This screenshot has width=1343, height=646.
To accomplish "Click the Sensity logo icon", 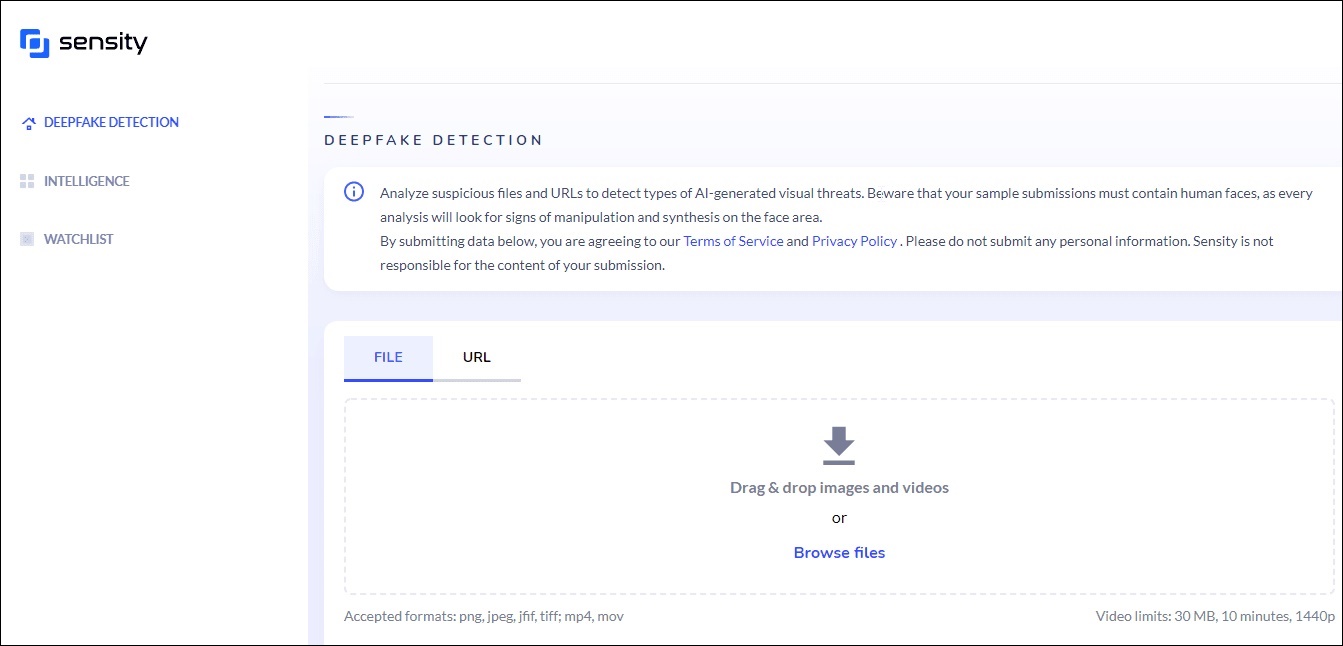I will coord(34,43).
